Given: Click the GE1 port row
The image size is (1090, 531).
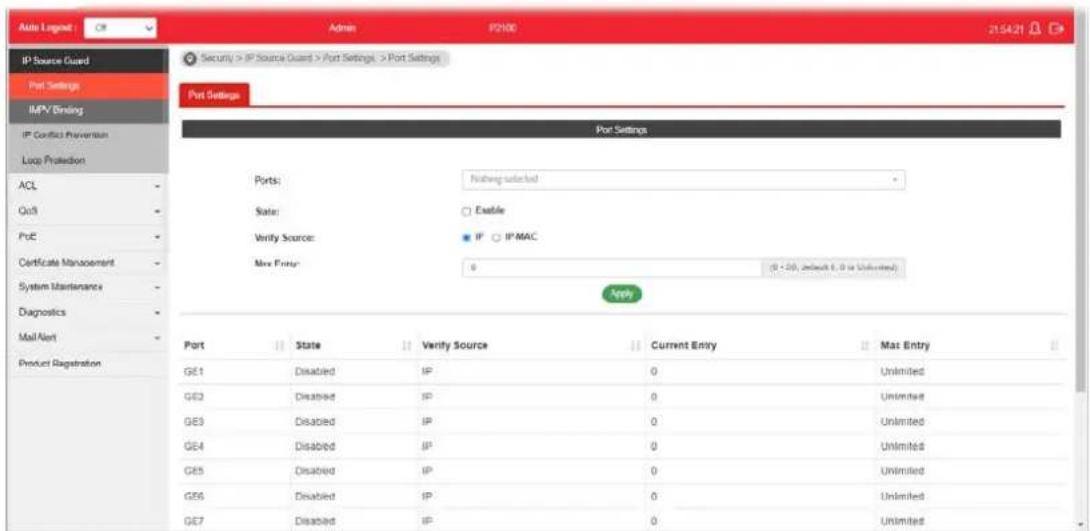Looking at the screenshot, I should [x=622, y=372].
